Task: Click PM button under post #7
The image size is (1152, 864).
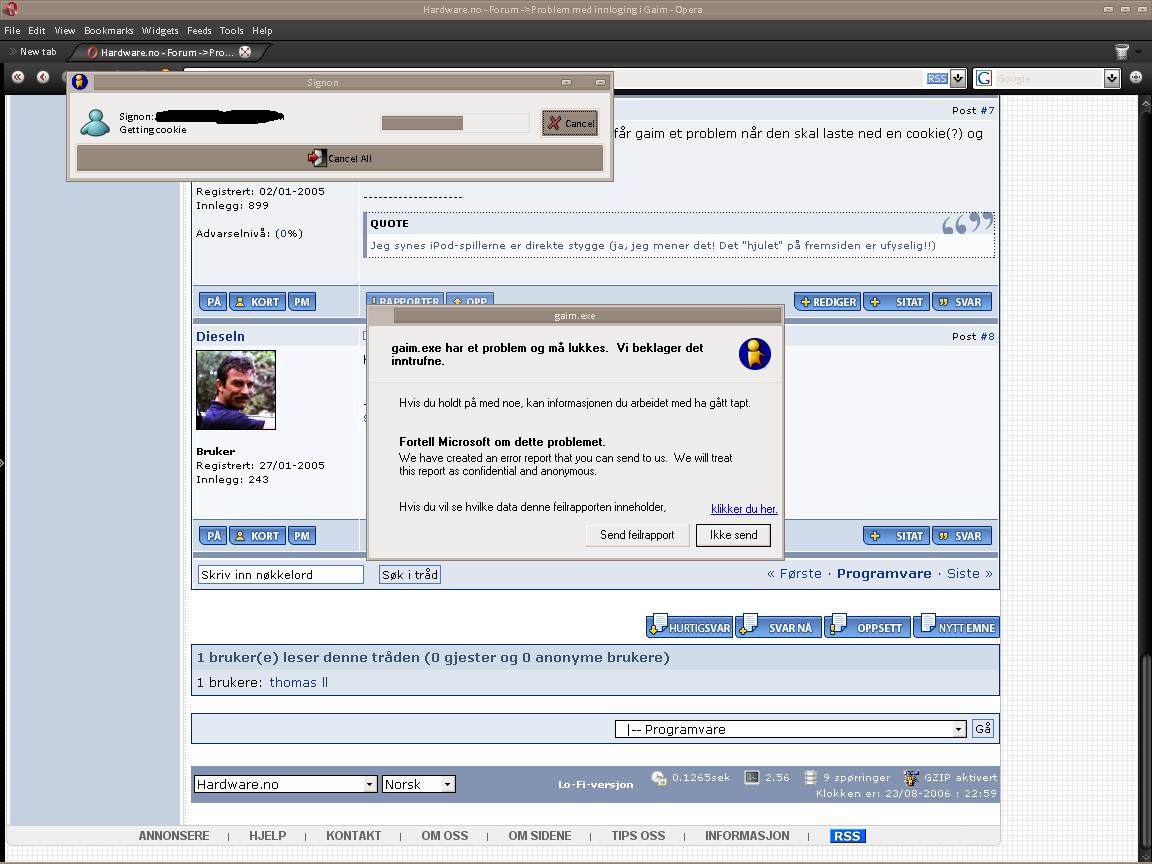Action: coord(302,302)
